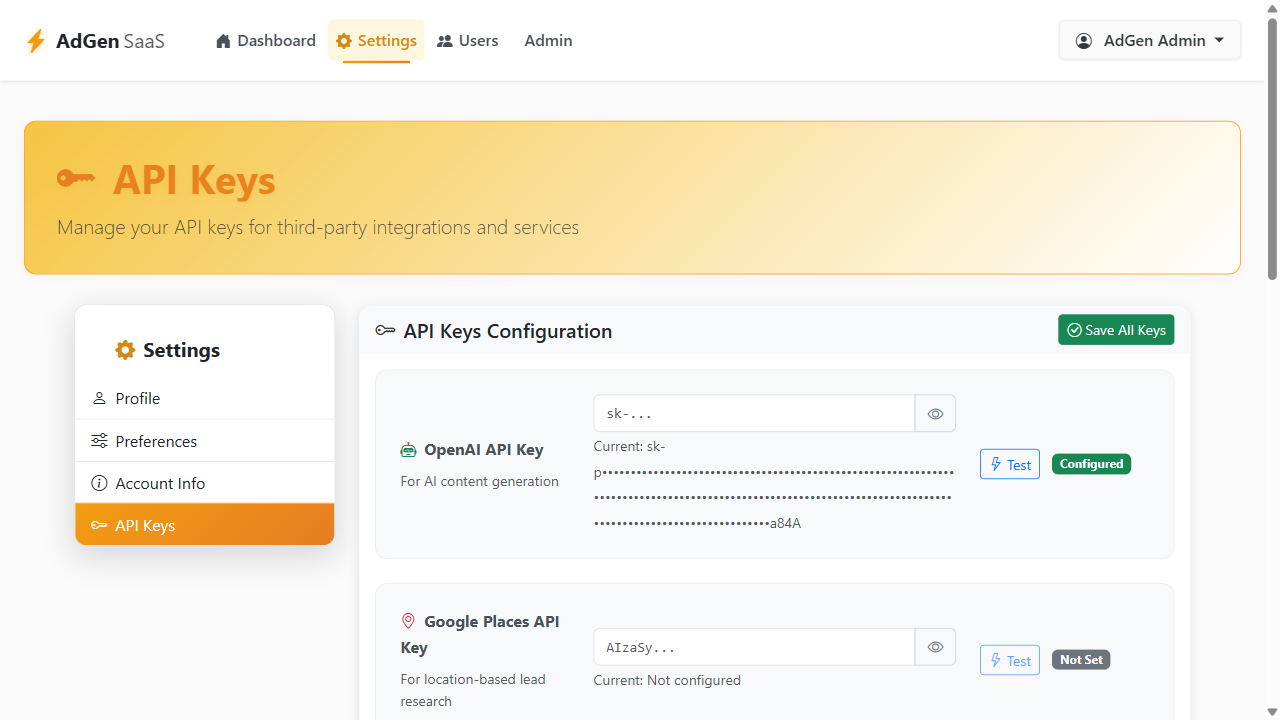The image size is (1280, 720).
Task: Focus the OpenAI API key input field
Action: pyautogui.click(x=754, y=413)
